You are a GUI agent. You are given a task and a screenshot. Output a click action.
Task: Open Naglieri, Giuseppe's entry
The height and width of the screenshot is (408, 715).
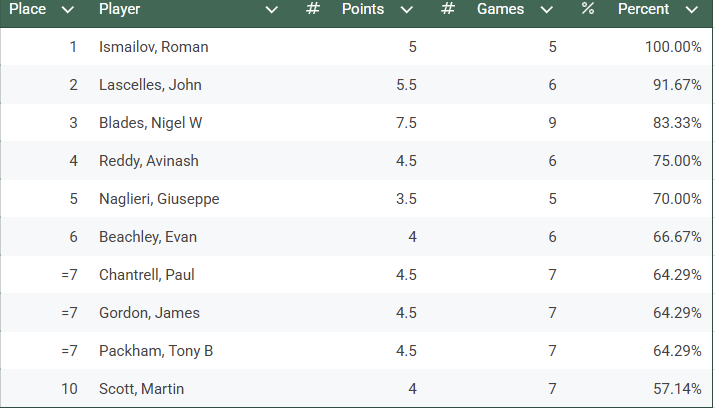159,199
